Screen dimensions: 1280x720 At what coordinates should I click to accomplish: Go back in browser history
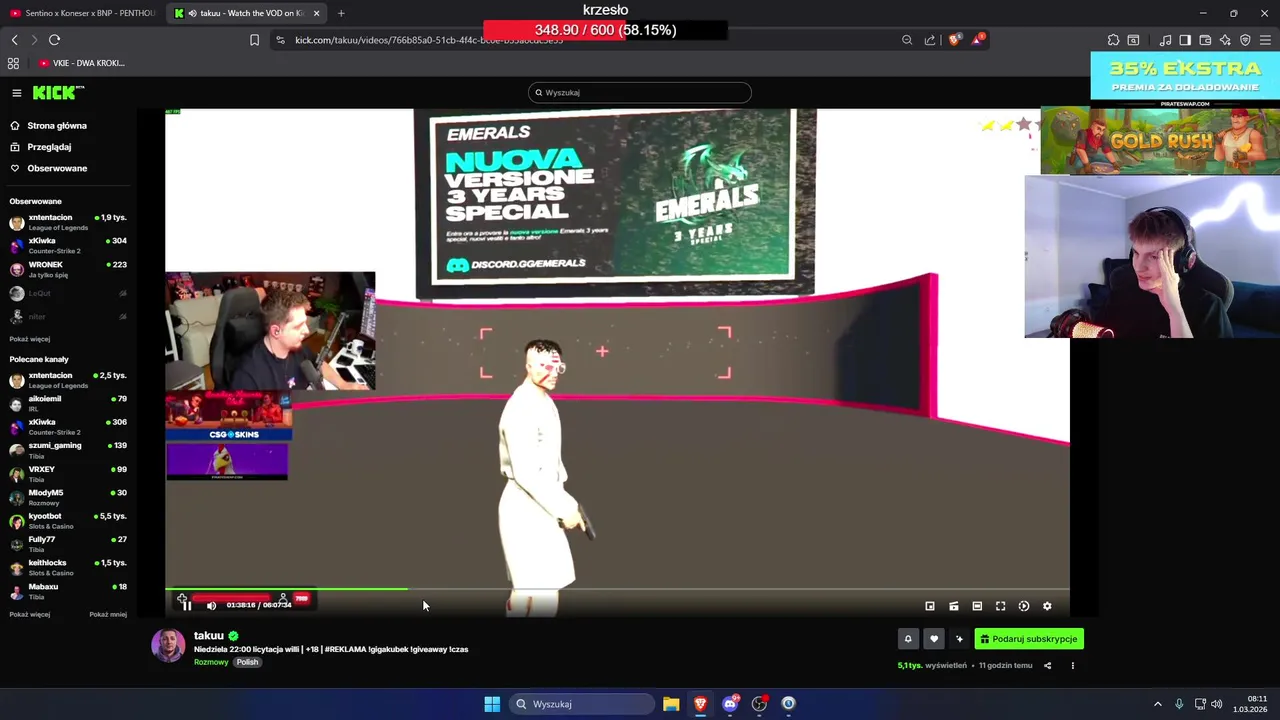tap(14, 40)
